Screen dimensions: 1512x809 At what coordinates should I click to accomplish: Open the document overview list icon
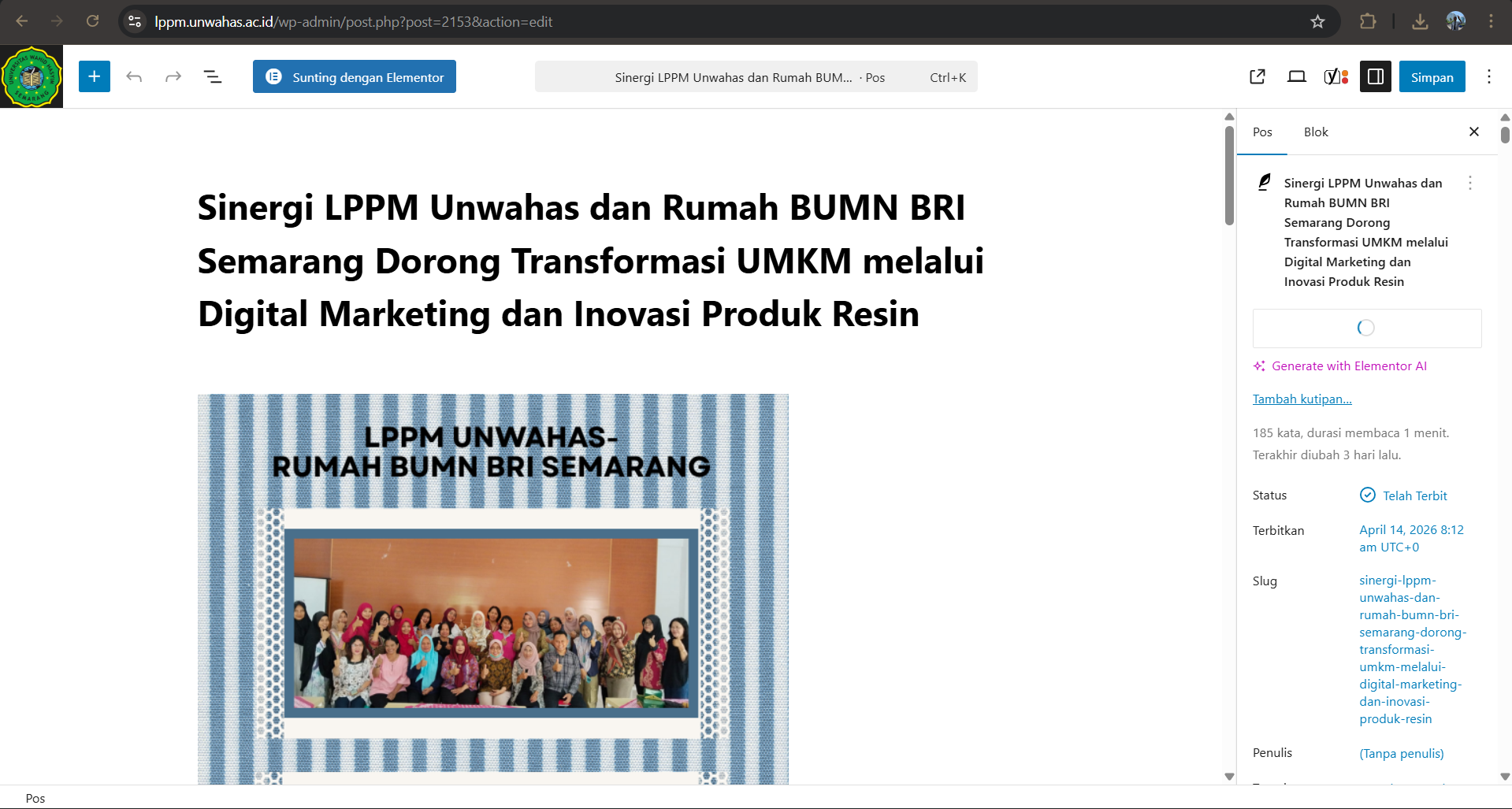pyautogui.click(x=213, y=76)
